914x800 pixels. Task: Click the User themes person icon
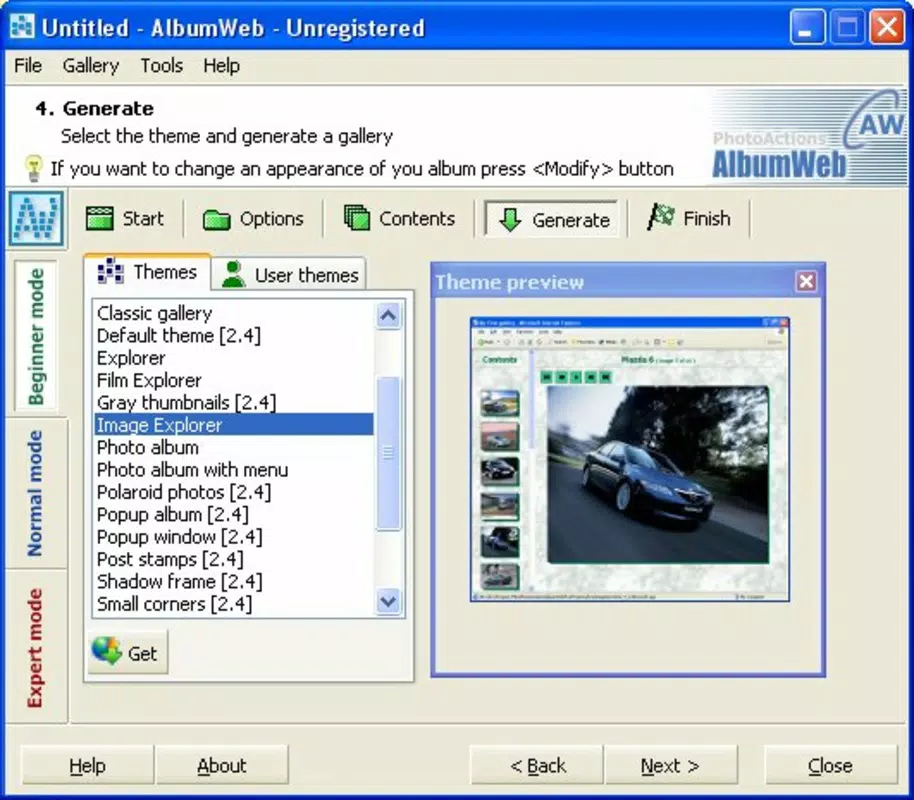(234, 274)
